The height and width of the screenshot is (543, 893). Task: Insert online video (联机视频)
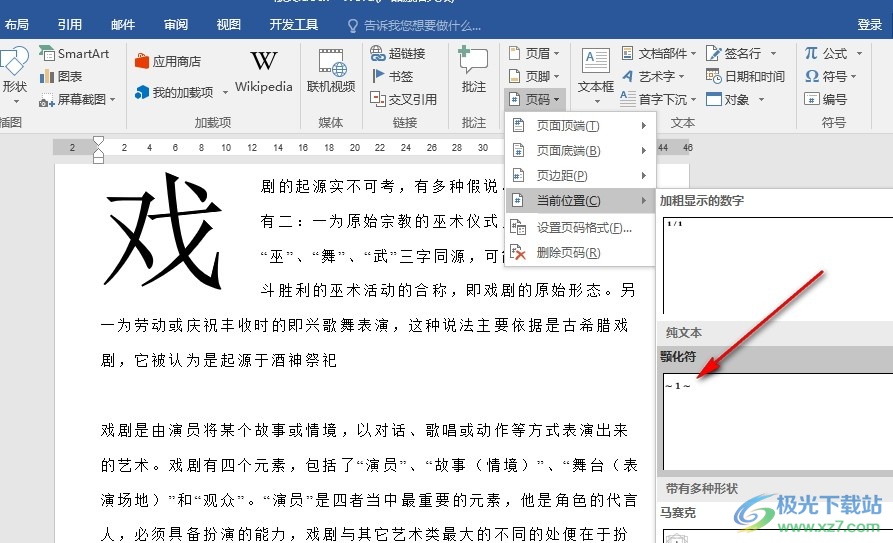click(331, 71)
